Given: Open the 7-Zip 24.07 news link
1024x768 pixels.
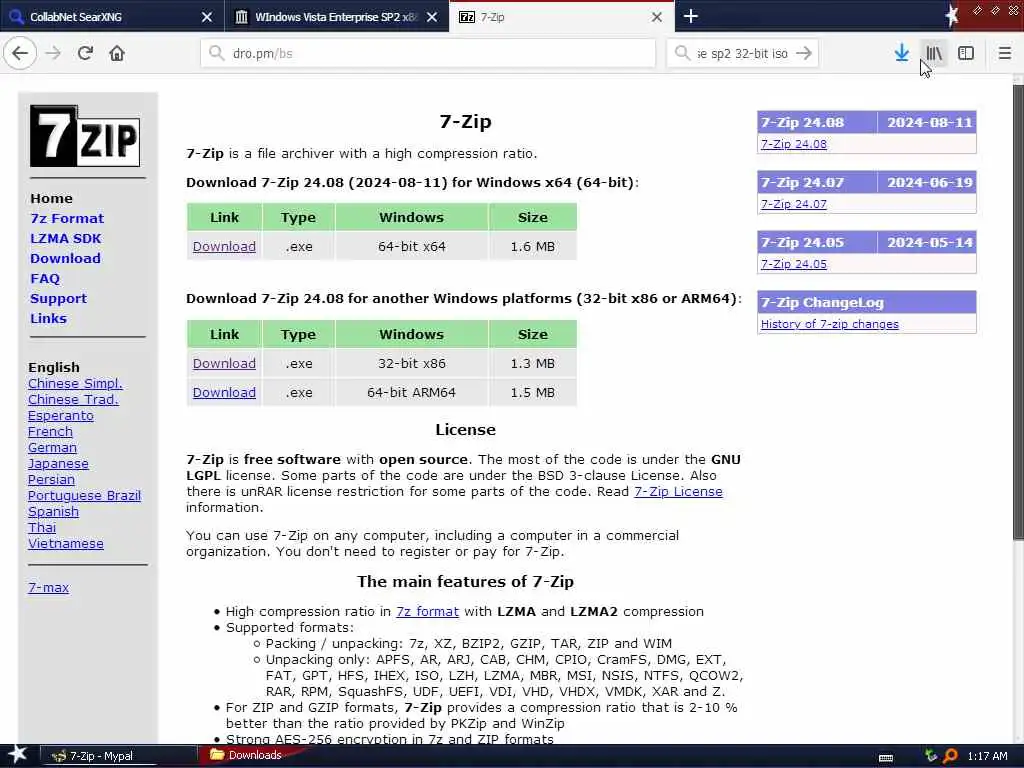Looking at the screenshot, I should pos(793,204).
